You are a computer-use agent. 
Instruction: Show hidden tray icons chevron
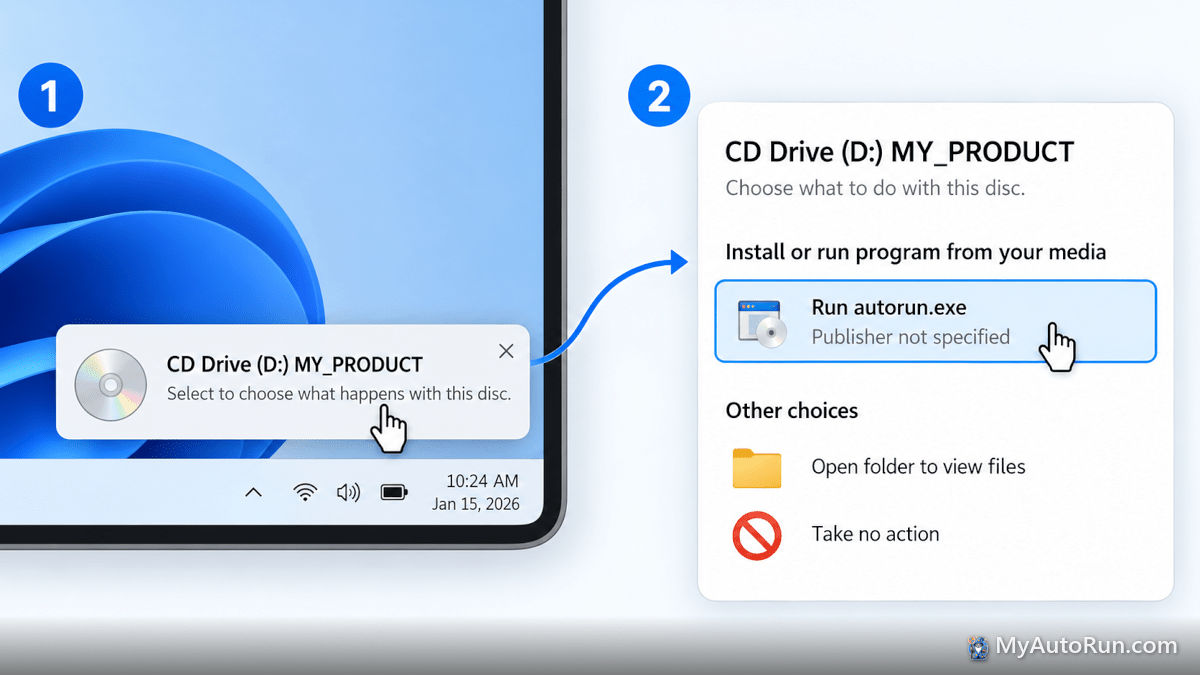254,492
